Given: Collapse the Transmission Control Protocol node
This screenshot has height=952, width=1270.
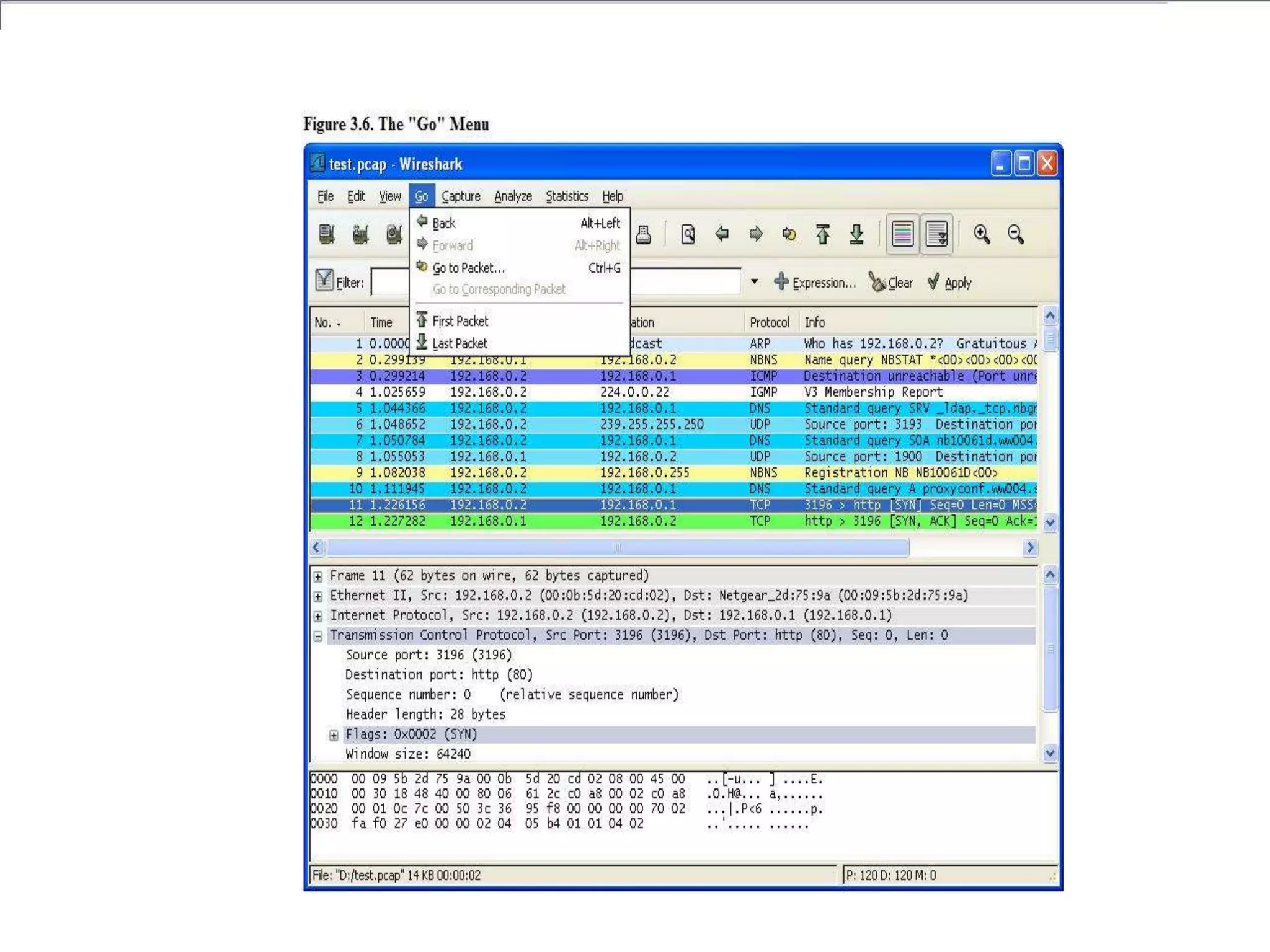Looking at the screenshot, I should point(318,637).
